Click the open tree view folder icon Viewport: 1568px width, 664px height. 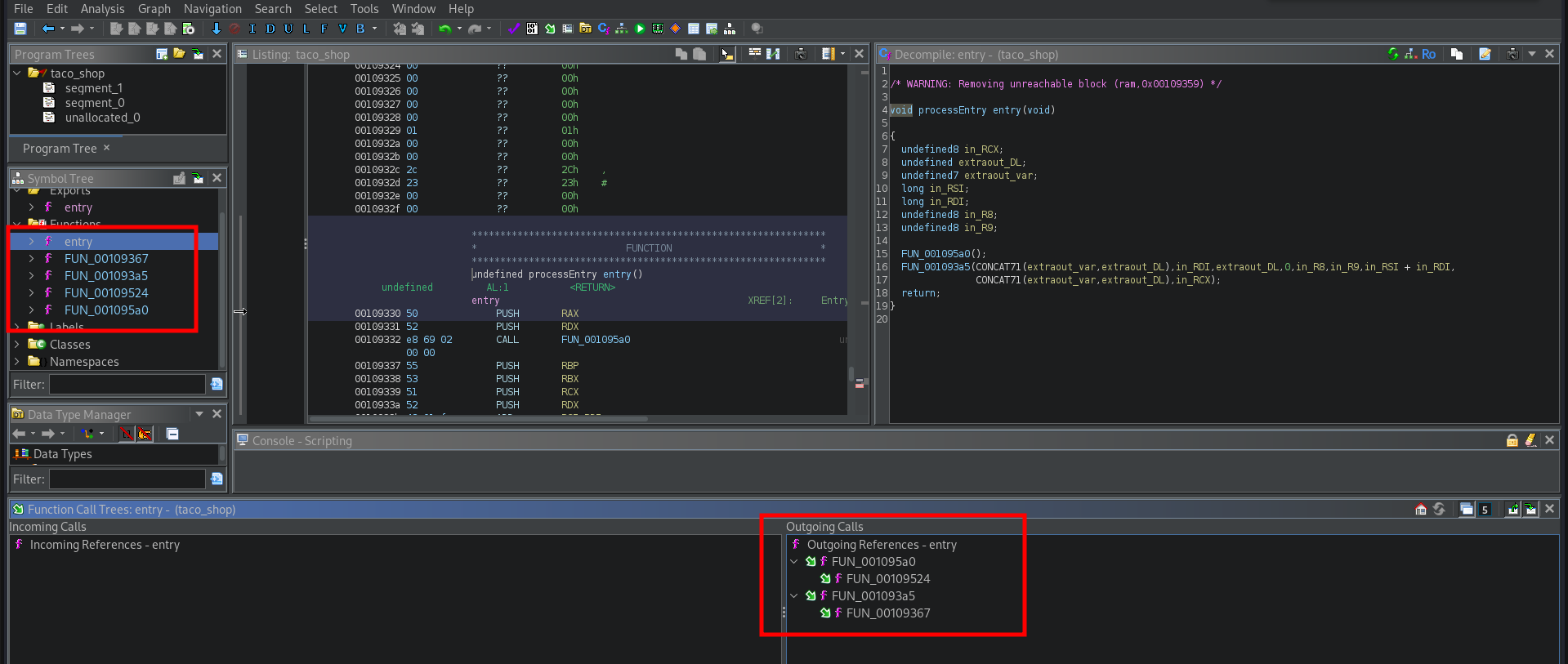[180, 54]
